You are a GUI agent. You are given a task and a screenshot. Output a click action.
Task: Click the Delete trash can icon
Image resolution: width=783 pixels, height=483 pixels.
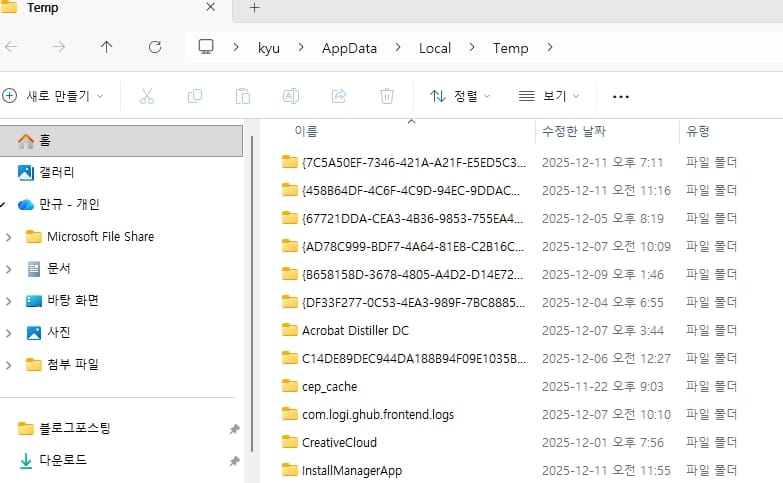click(387, 96)
